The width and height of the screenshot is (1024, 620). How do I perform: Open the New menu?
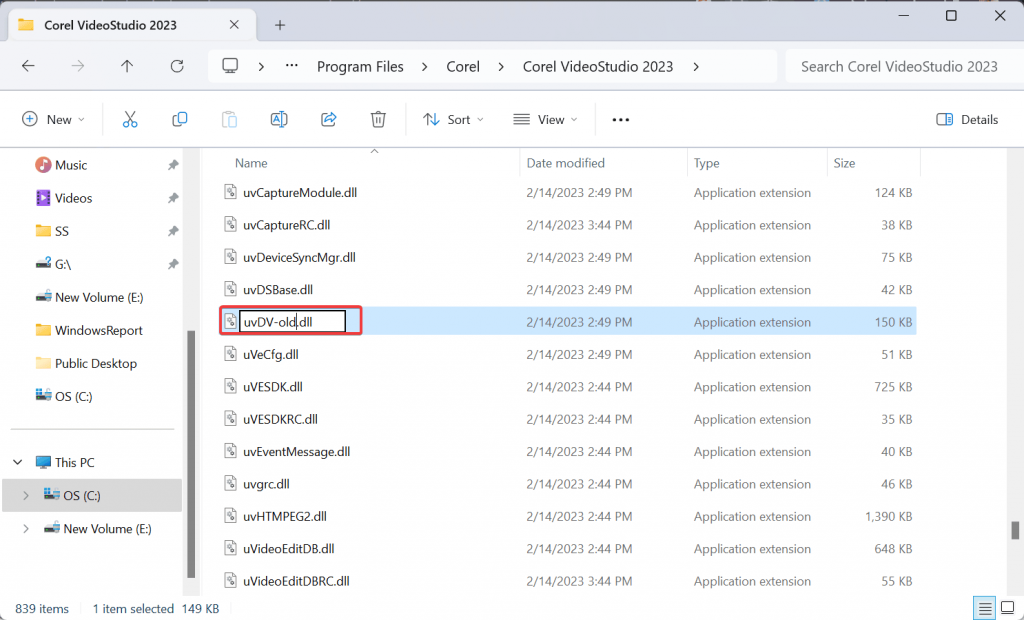pyautogui.click(x=54, y=119)
